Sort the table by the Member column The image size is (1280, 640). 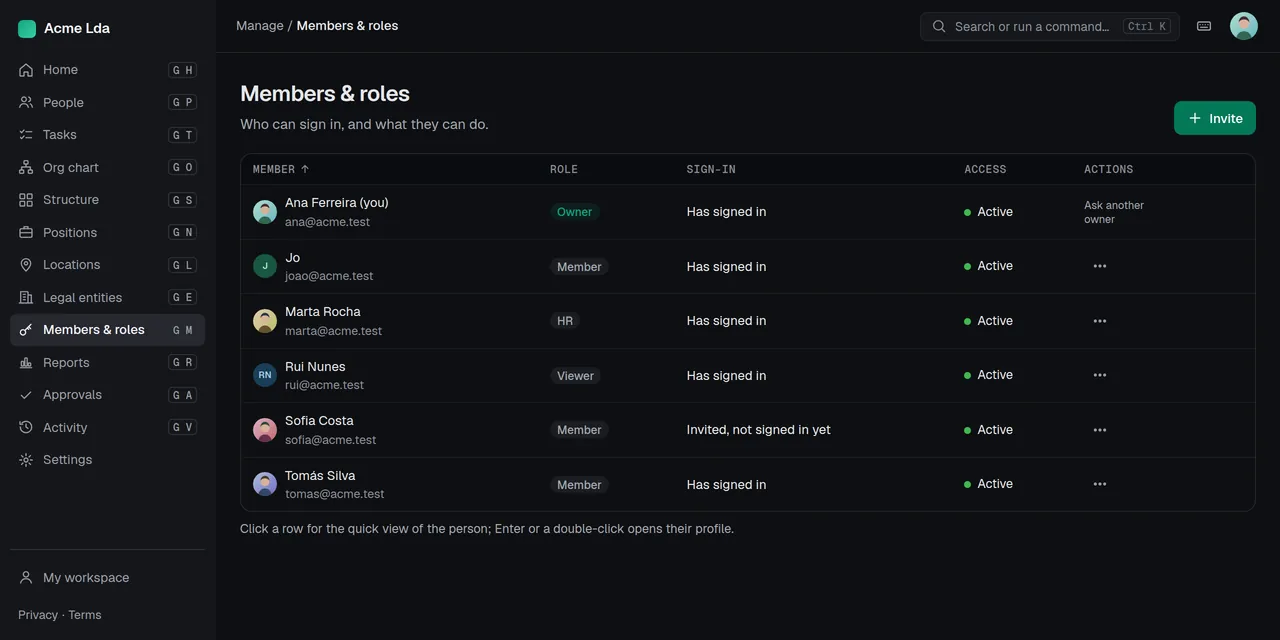click(x=281, y=169)
